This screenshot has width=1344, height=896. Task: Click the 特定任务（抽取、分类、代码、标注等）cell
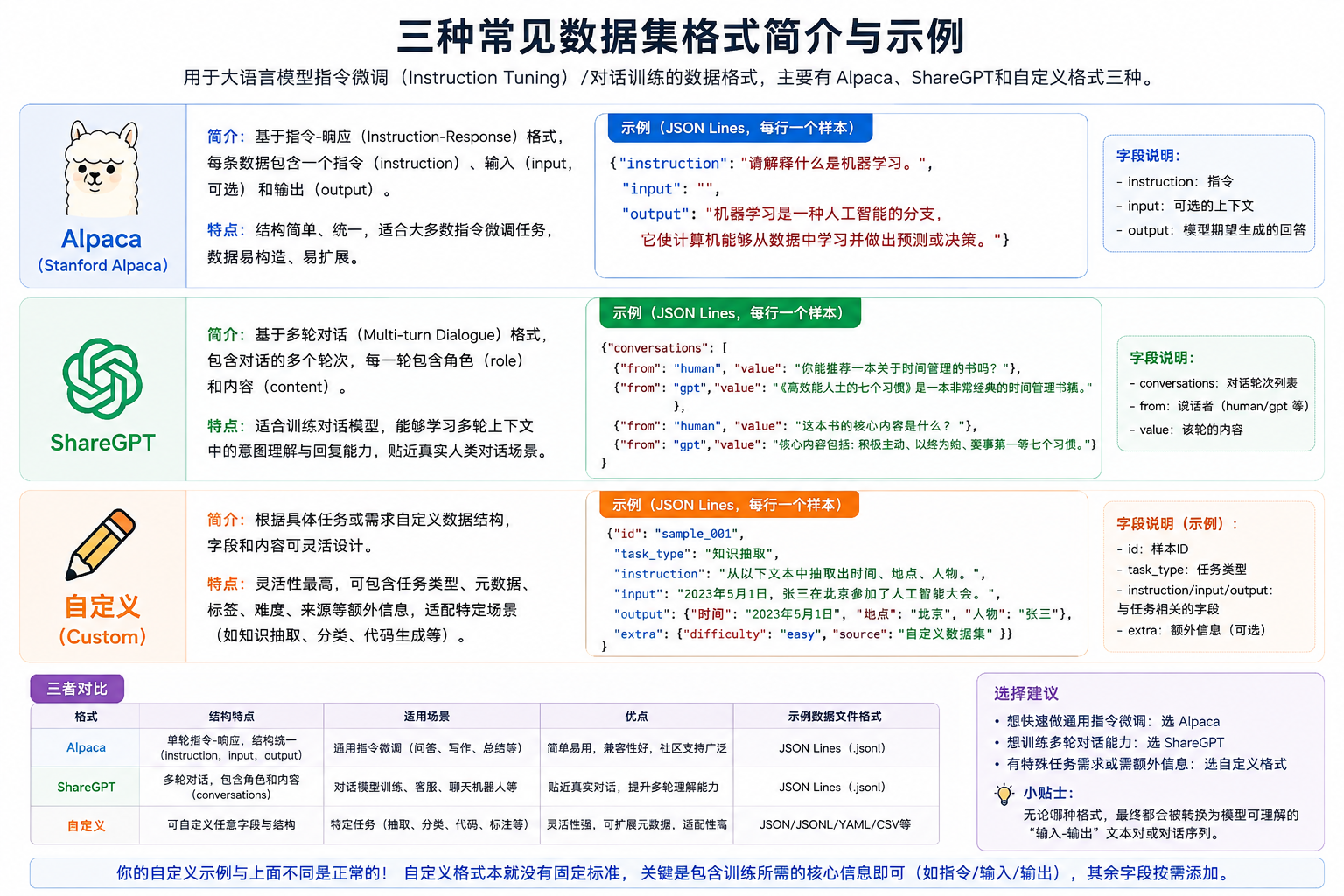[x=430, y=824]
